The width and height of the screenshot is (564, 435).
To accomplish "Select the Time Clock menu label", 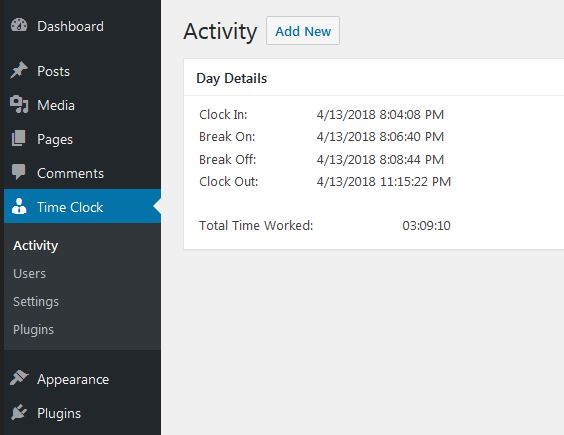I will [70, 208].
